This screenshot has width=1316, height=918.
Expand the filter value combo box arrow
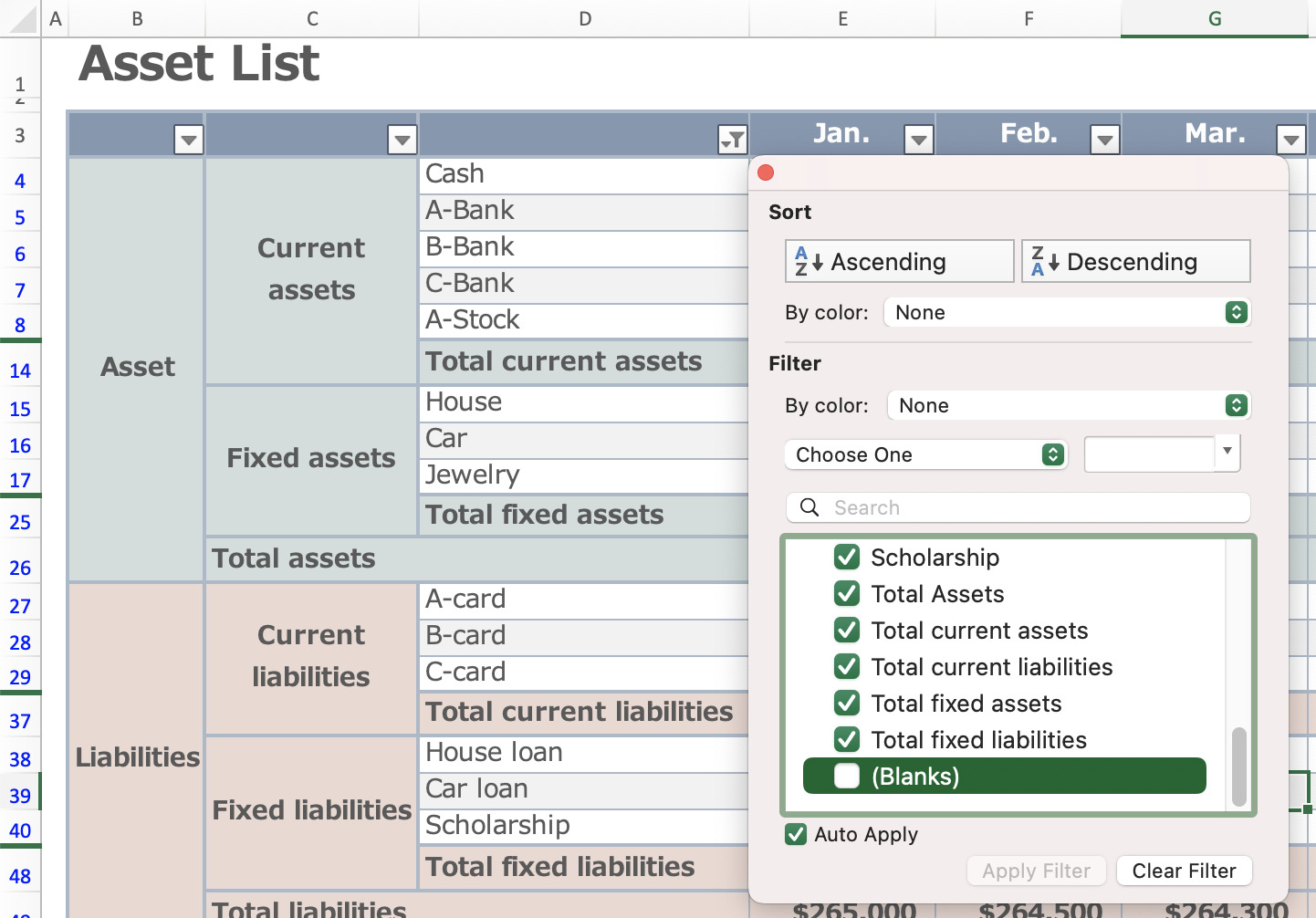coord(1227,453)
